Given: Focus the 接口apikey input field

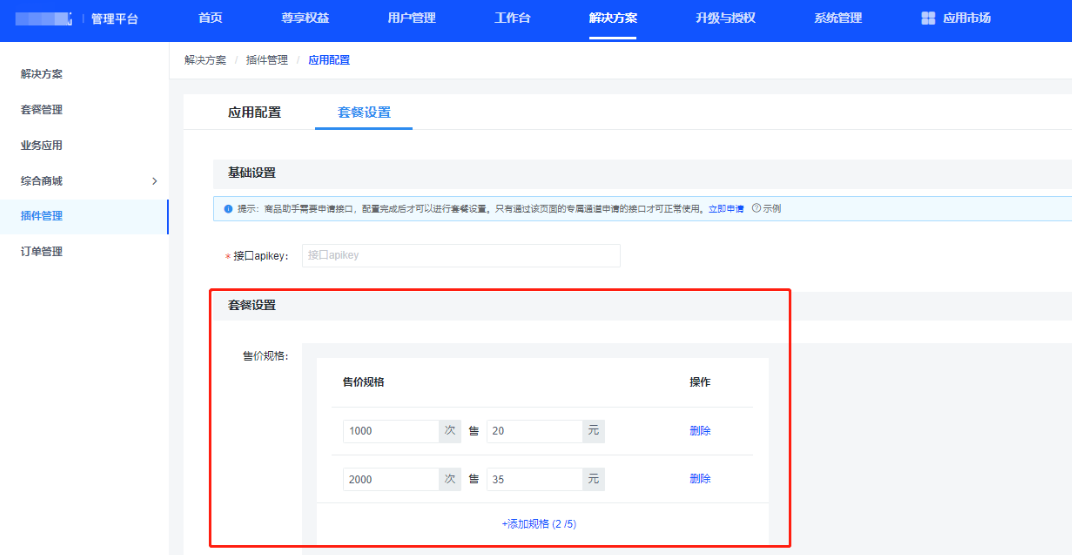Looking at the screenshot, I should point(461,256).
